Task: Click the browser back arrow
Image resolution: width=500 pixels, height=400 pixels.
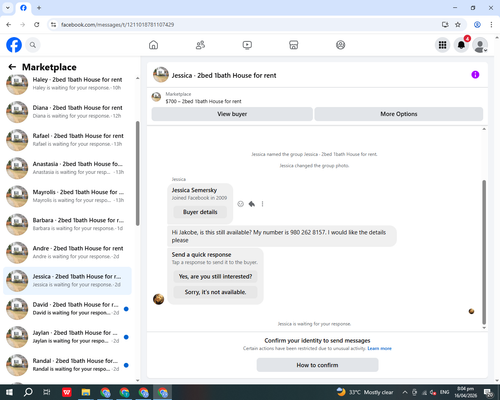Action: (9, 25)
